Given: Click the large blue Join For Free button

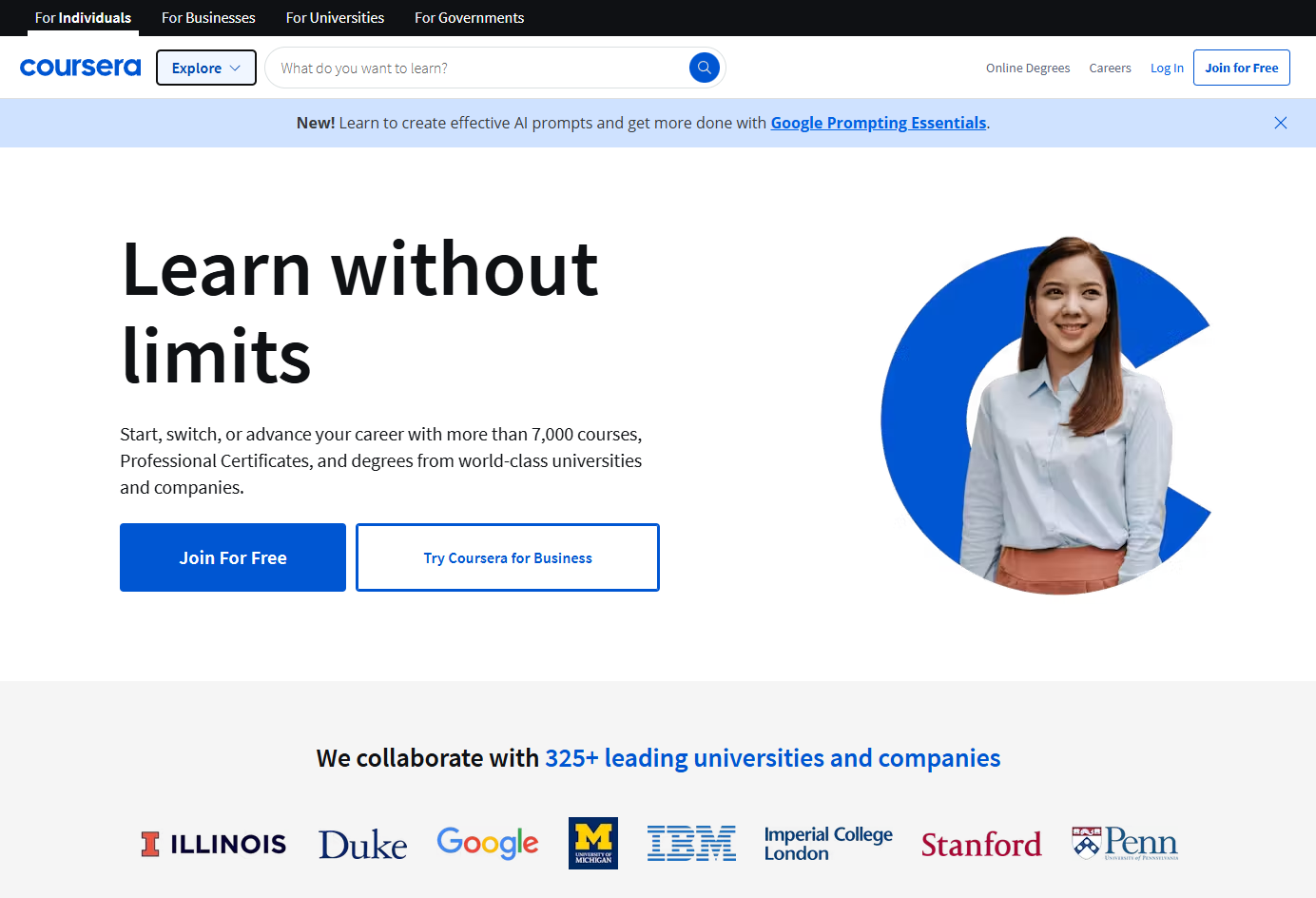Looking at the screenshot, I should click(x=233, y=557).
